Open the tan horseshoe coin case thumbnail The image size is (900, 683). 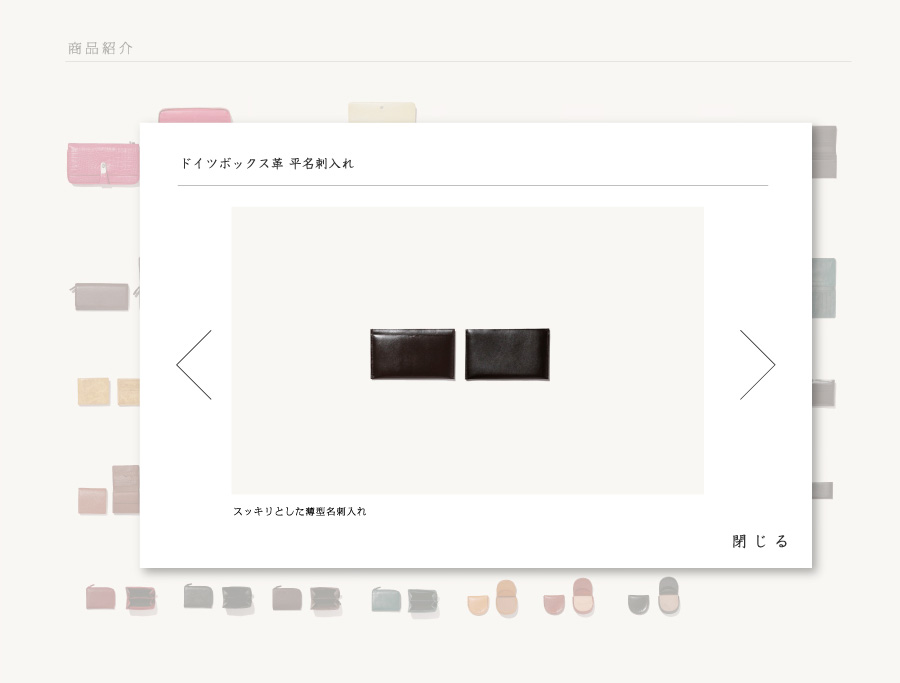[x=493, y=599]
